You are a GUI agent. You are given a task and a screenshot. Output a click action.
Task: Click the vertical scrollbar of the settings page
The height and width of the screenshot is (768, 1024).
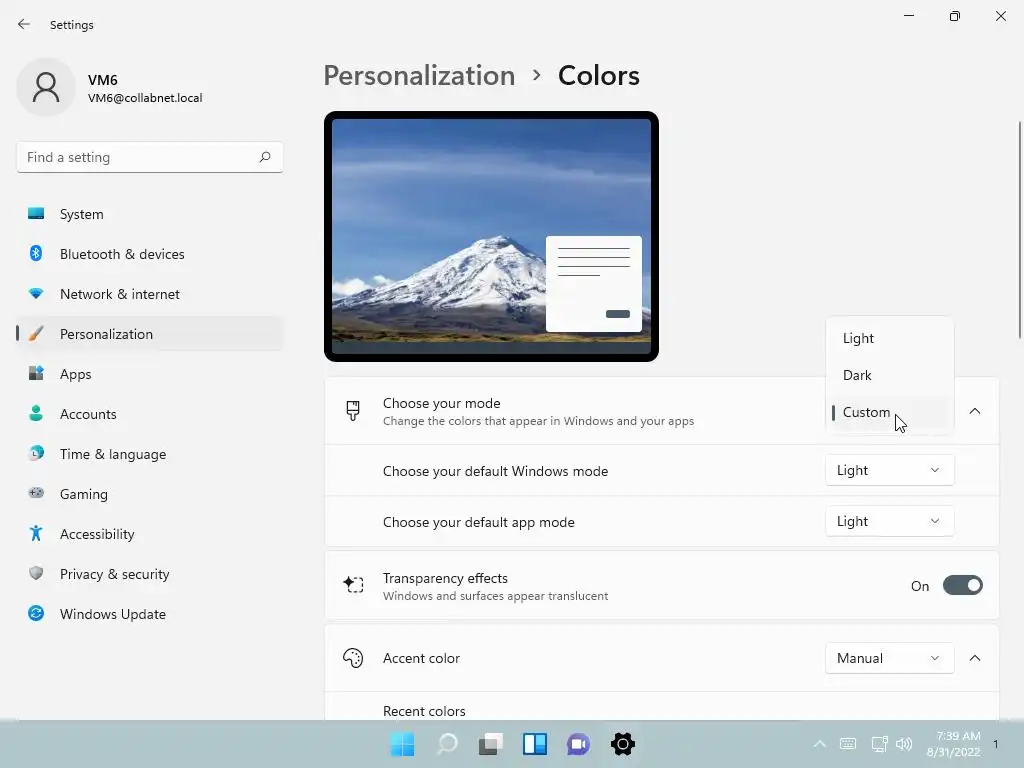coord(1020,229)
